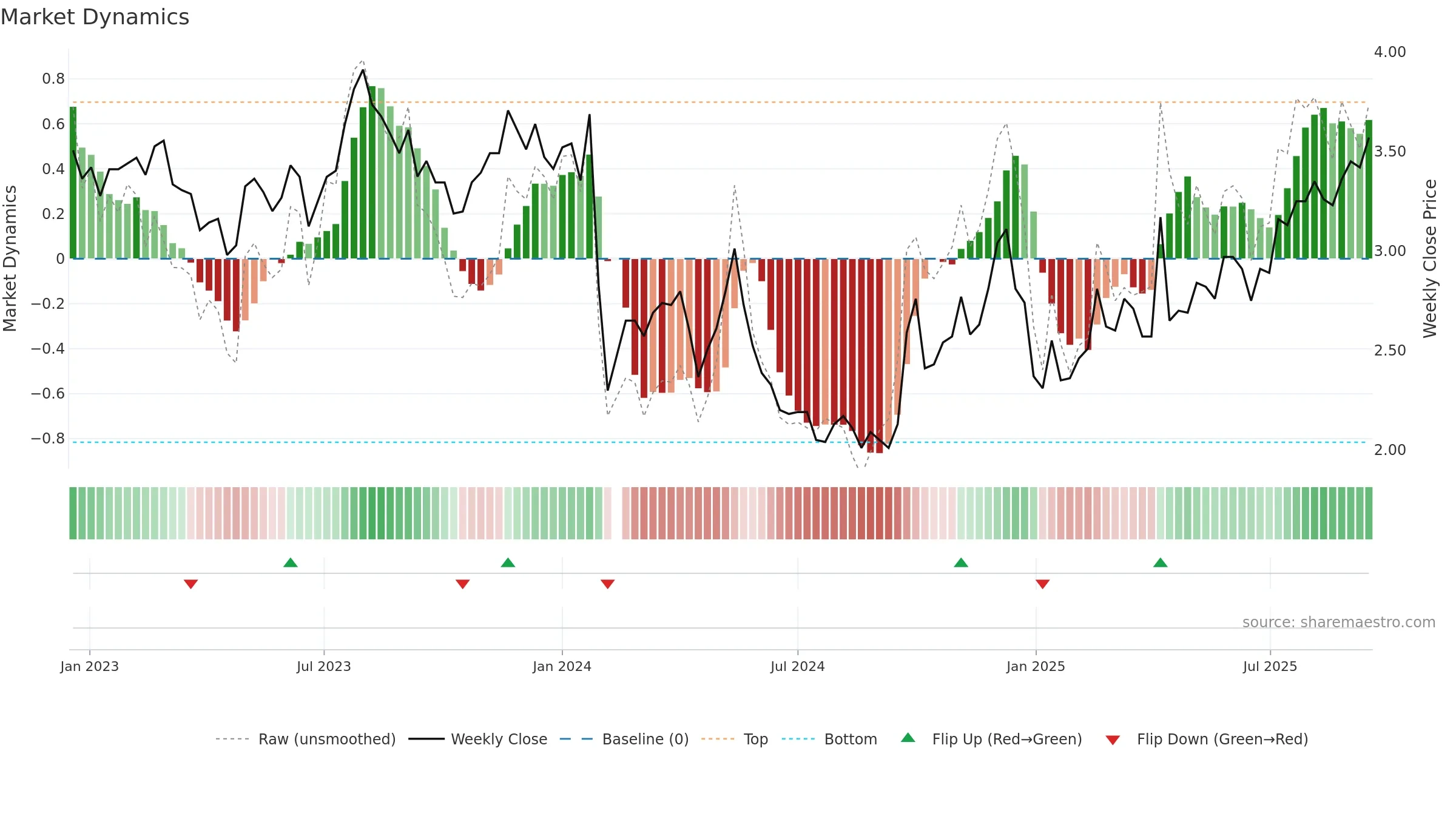Toggle the Weekly Close legend entry
The height and width of the screenshot is (819, 1456).
[x=477, y=739]
